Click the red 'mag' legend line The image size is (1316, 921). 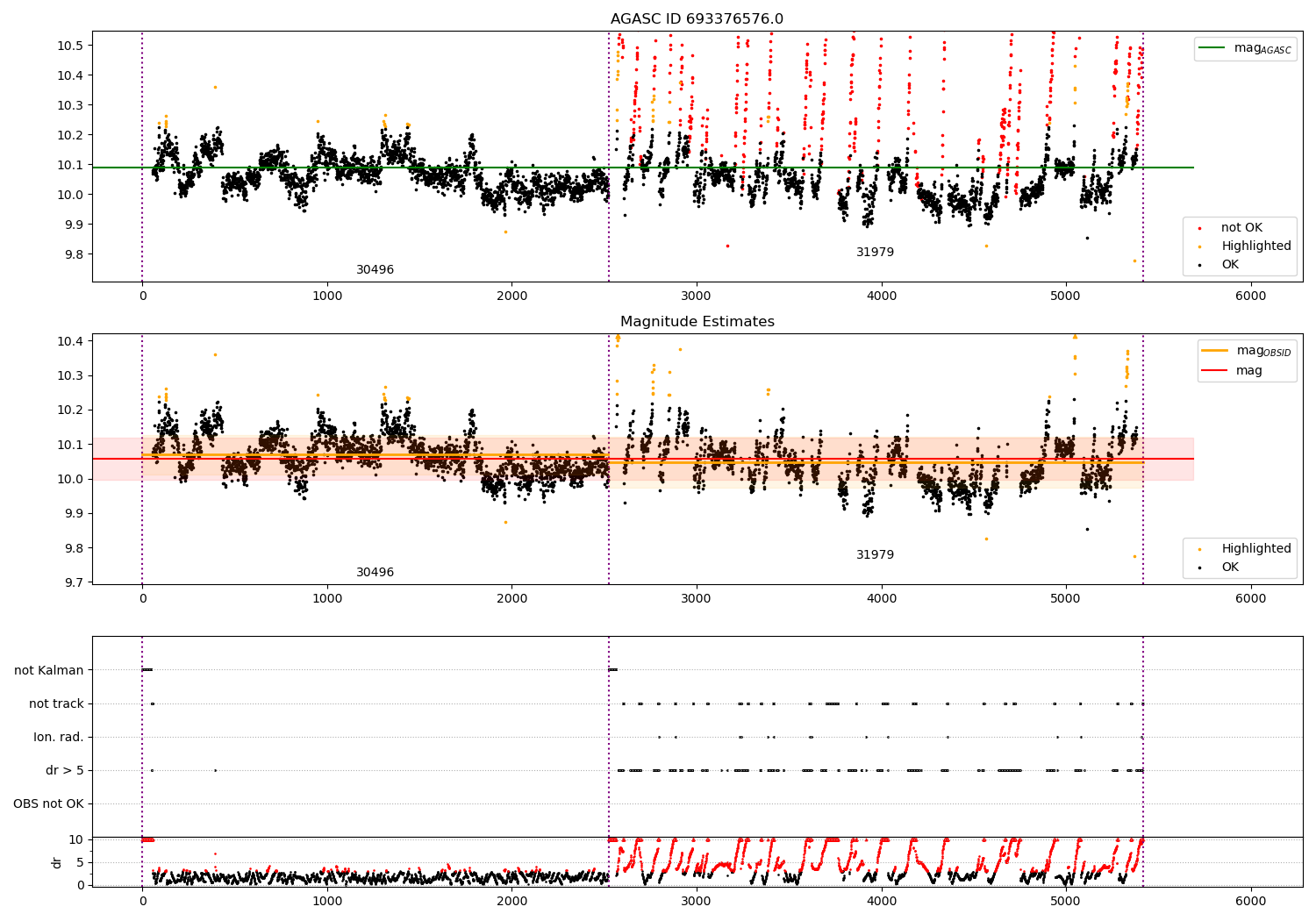tap(1214, 371)
